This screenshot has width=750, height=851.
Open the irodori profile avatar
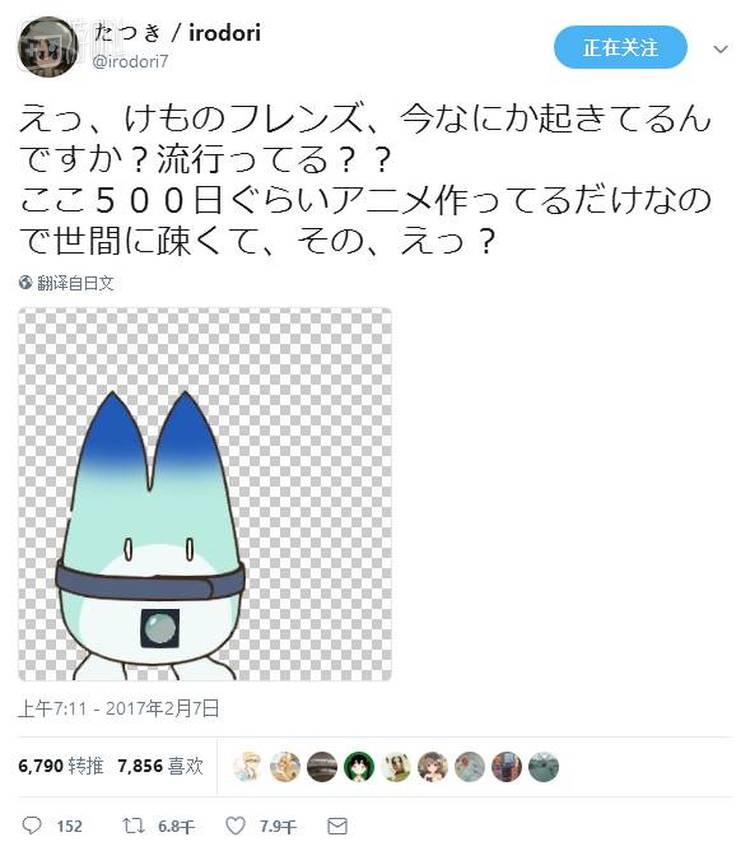tap(48, 47)
